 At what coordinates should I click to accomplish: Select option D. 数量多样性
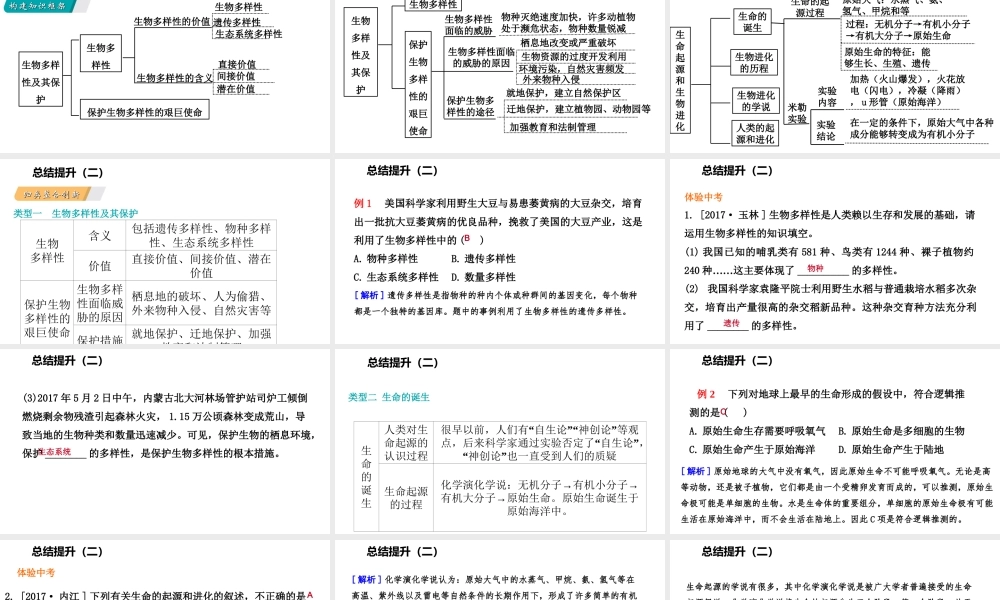483,277
